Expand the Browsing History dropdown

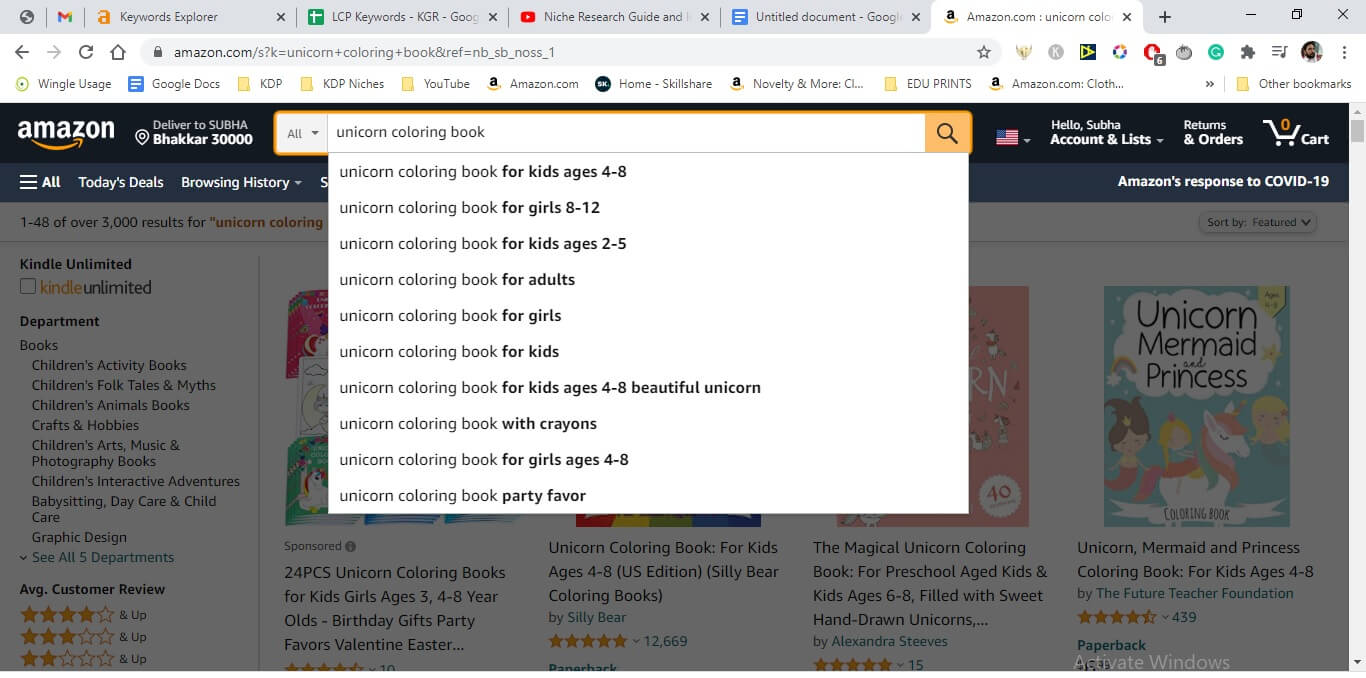(241, 182)
